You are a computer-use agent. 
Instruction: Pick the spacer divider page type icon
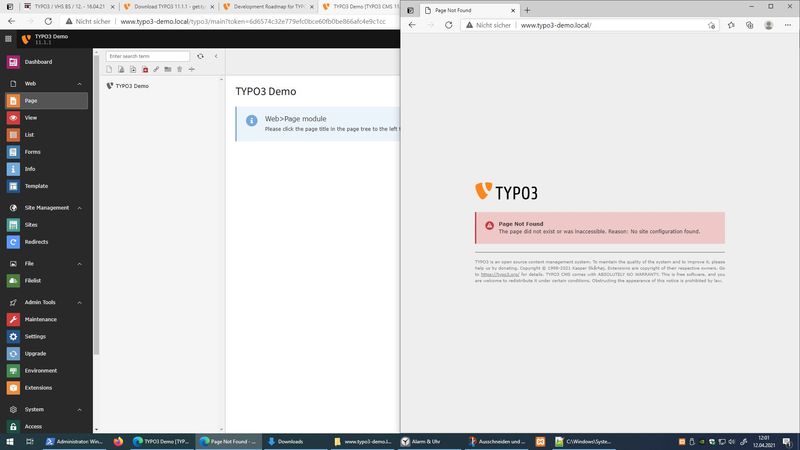[x=192, y=69]
